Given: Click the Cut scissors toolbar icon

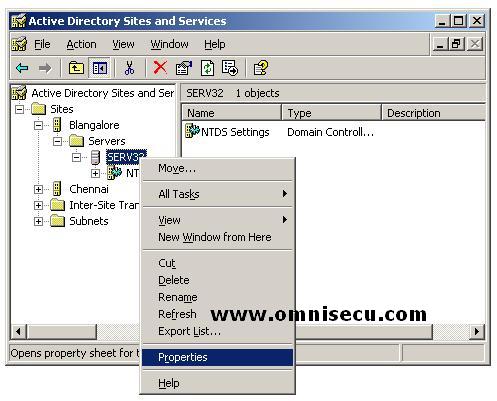Looking at the screenshot, I should [129, 68].
